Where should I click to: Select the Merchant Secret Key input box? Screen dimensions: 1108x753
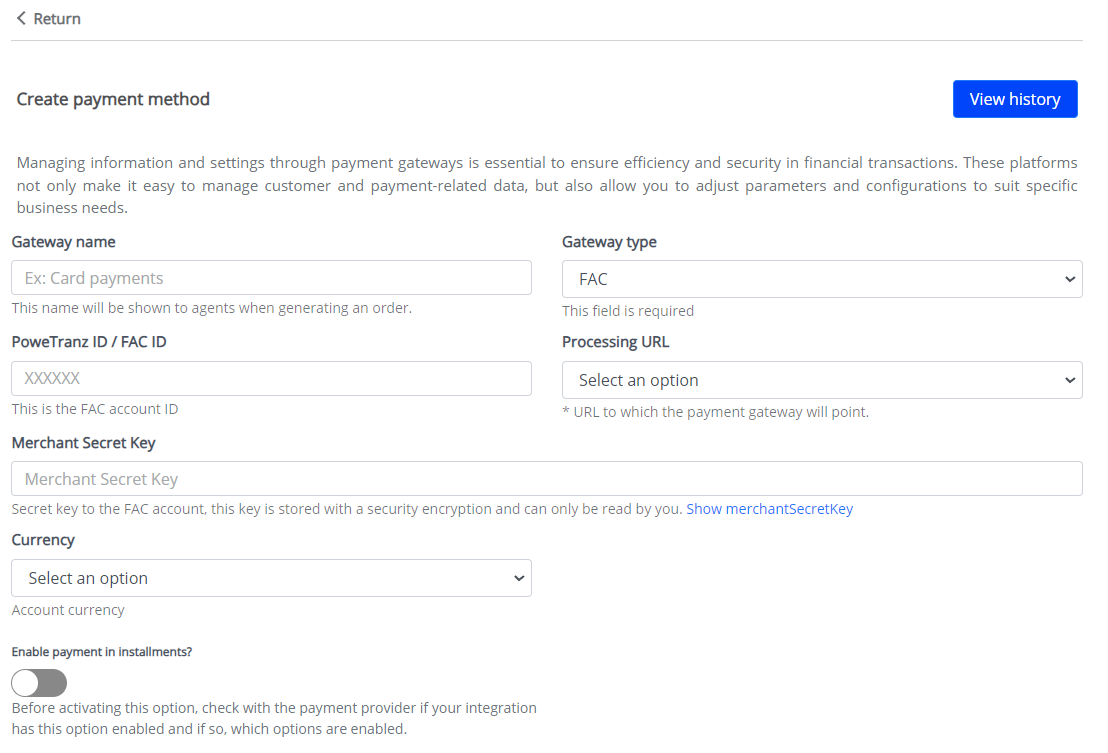(546, 479)
